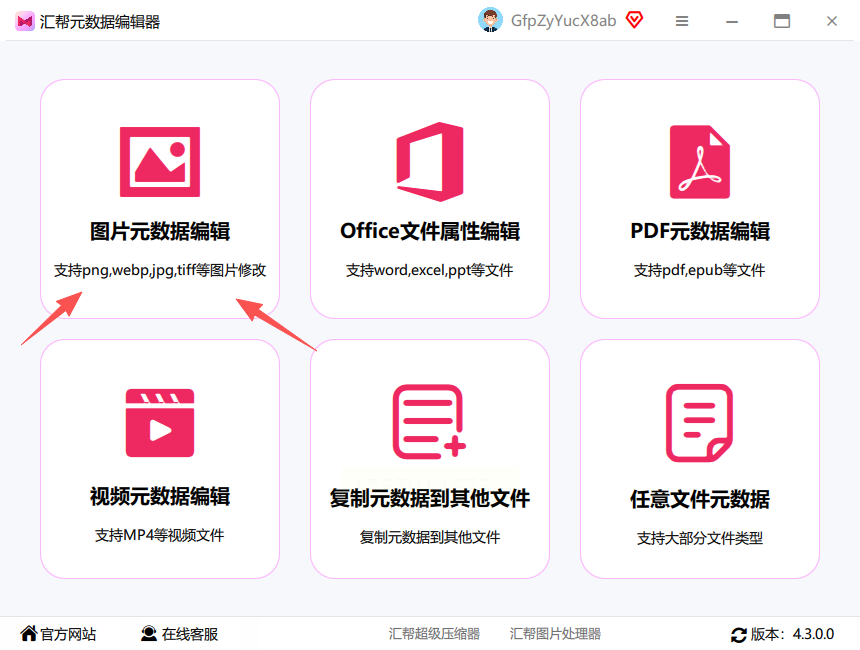Screen dimensions: 860x650
Task: Click the pink image metadata icon
Action: [160, 162]
